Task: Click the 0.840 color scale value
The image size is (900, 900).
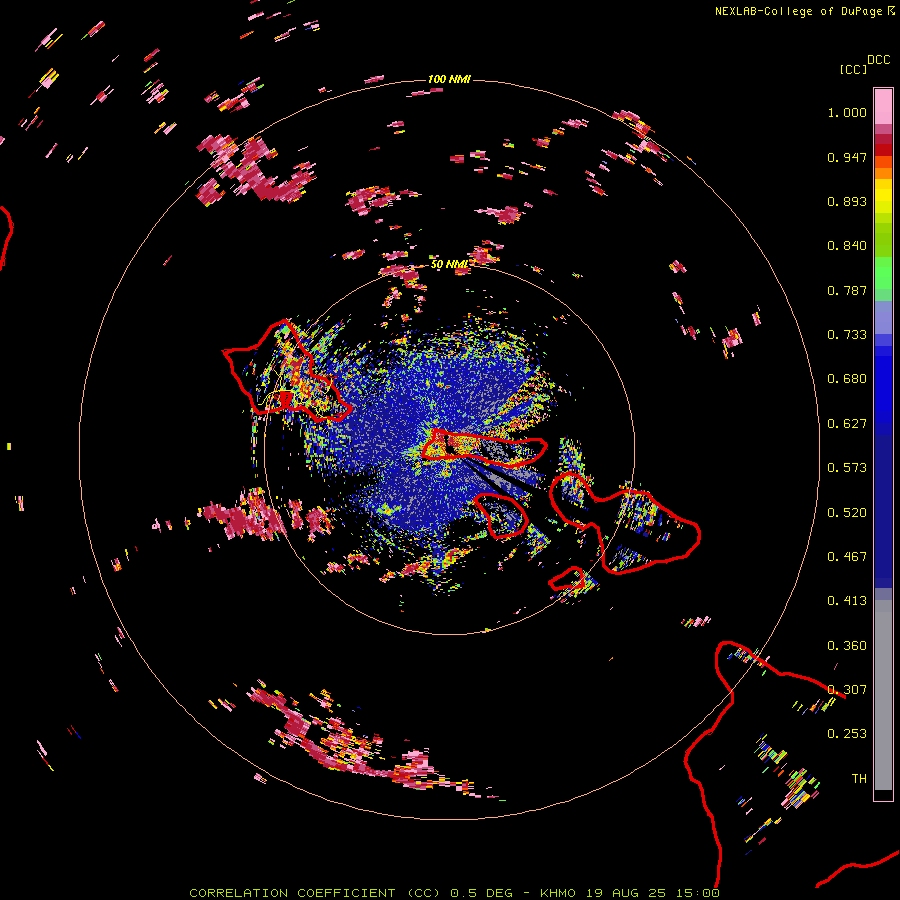Action: 847,246
